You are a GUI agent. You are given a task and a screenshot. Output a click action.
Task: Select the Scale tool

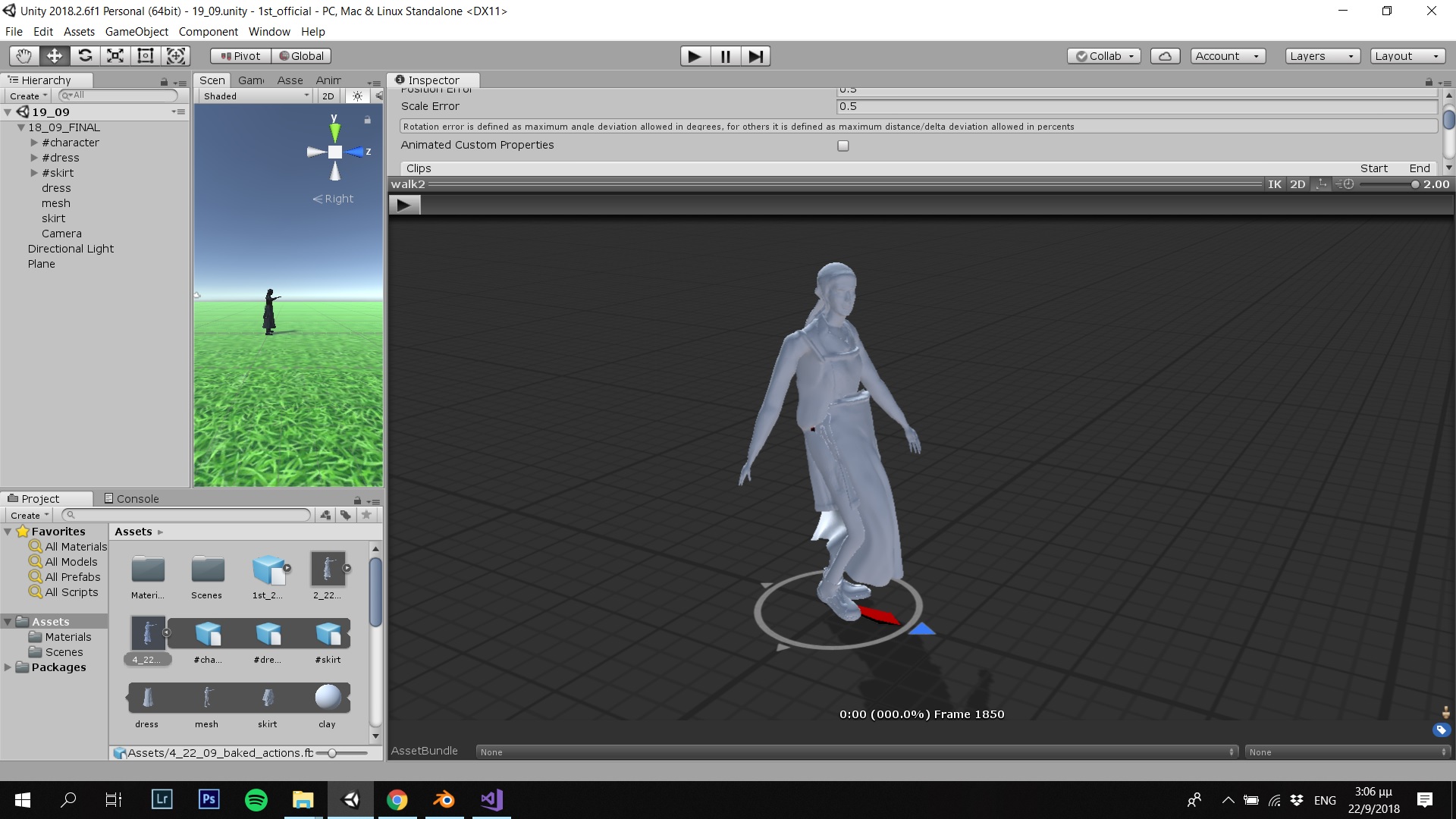115,55
